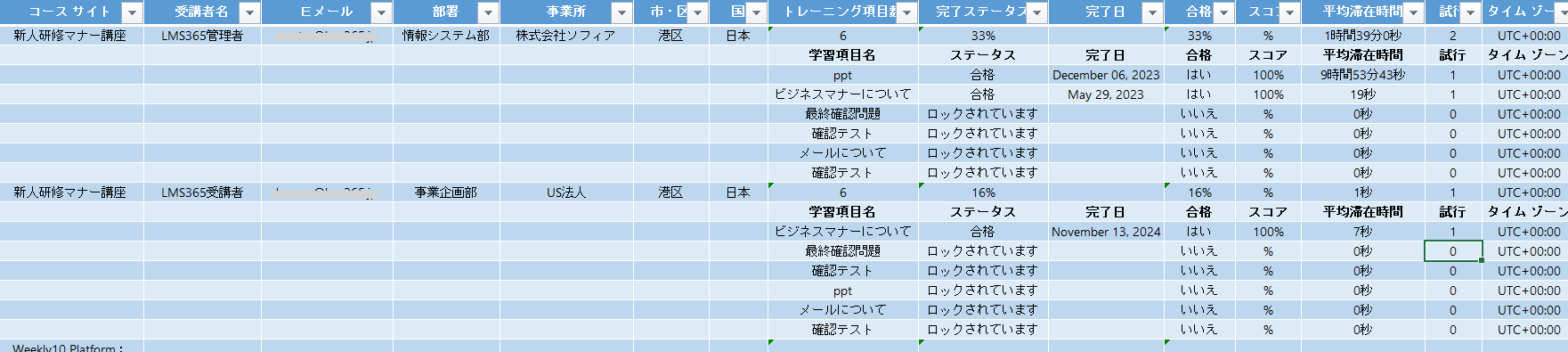Select the 試行 value 2 in LMS365管理者 row
The width and height of the screenshot is (1568, 352).
[1453, 36]
